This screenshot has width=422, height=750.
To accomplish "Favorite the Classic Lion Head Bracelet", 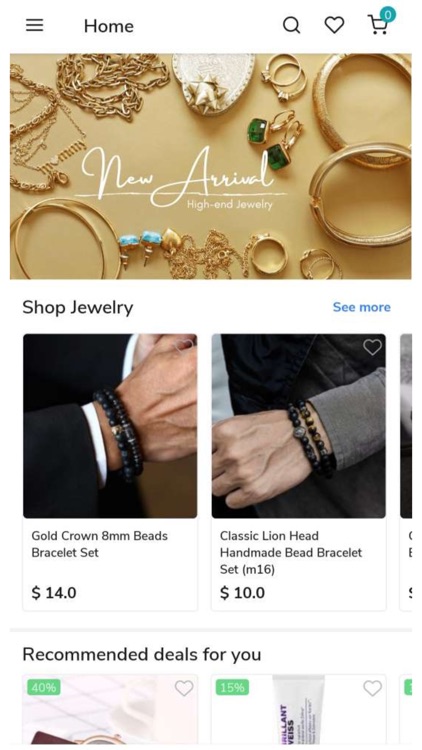I will click(372, 347).
